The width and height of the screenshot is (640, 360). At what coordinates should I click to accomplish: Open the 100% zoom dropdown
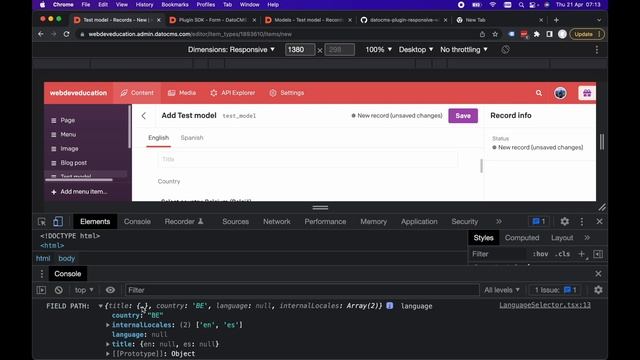378,50
